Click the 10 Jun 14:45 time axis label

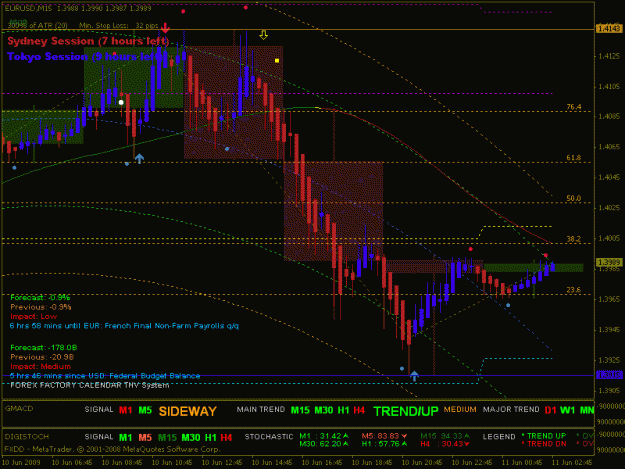point(273,463)
